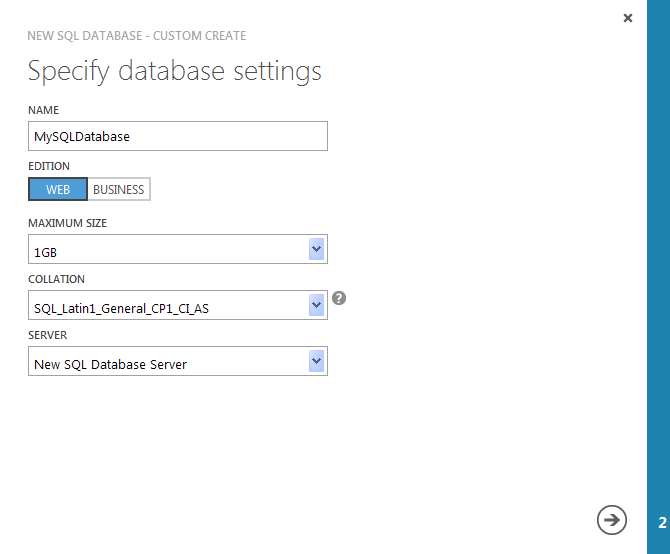Click the next arrow circle icon
Screen dimensions: 670x554
[x=612, y=519]
